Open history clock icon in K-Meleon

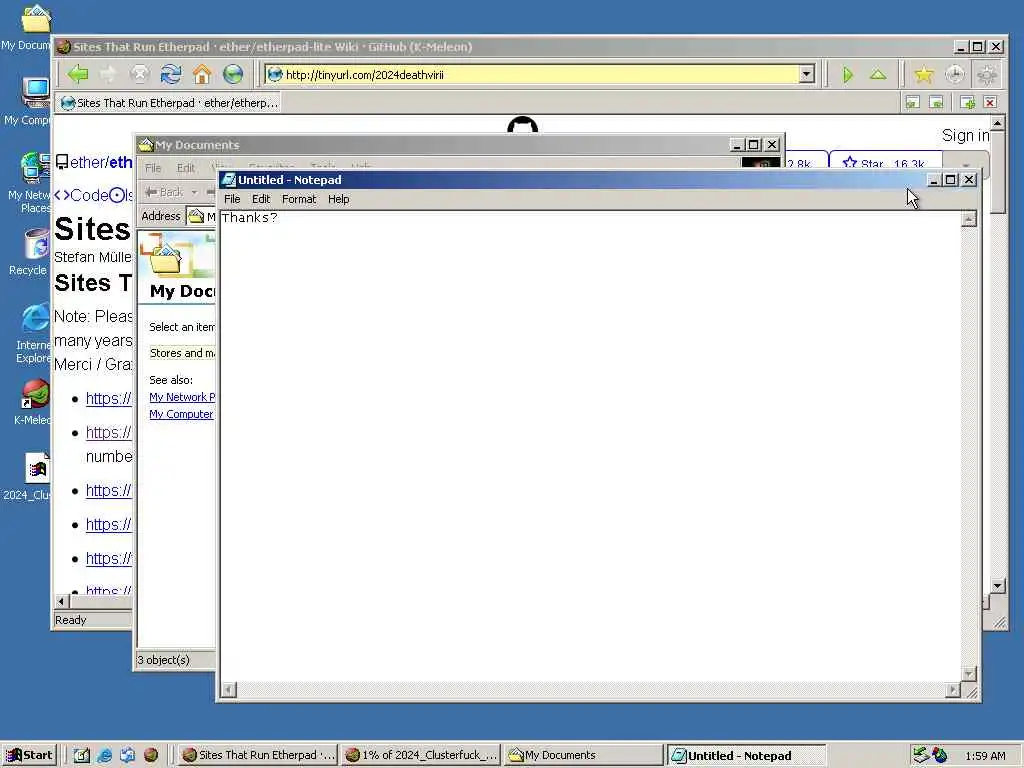click(955, 75)
